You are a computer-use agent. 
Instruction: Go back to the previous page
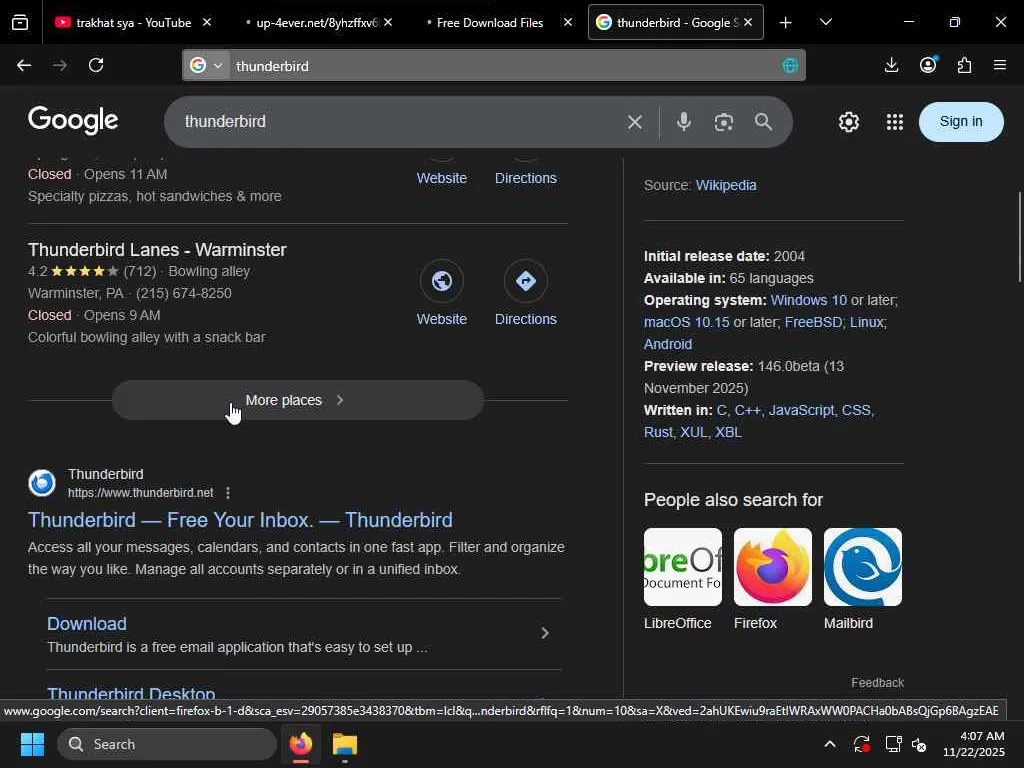point(24,65)
